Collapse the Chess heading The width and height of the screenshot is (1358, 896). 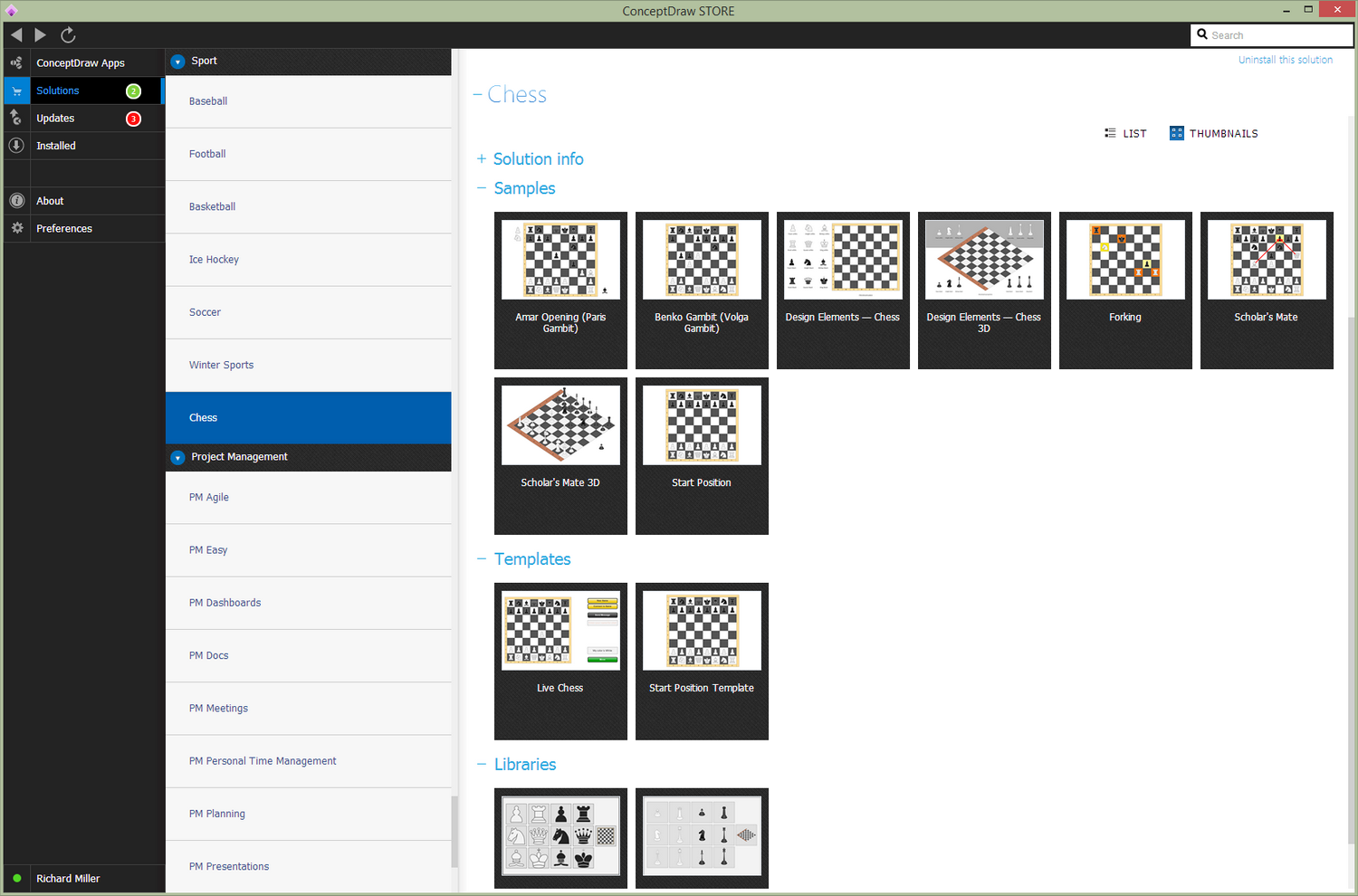tap(478, 94)
